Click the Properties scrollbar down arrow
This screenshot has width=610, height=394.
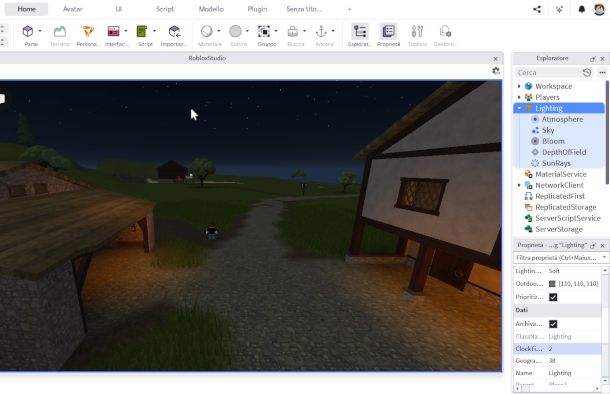click(605, 380)
